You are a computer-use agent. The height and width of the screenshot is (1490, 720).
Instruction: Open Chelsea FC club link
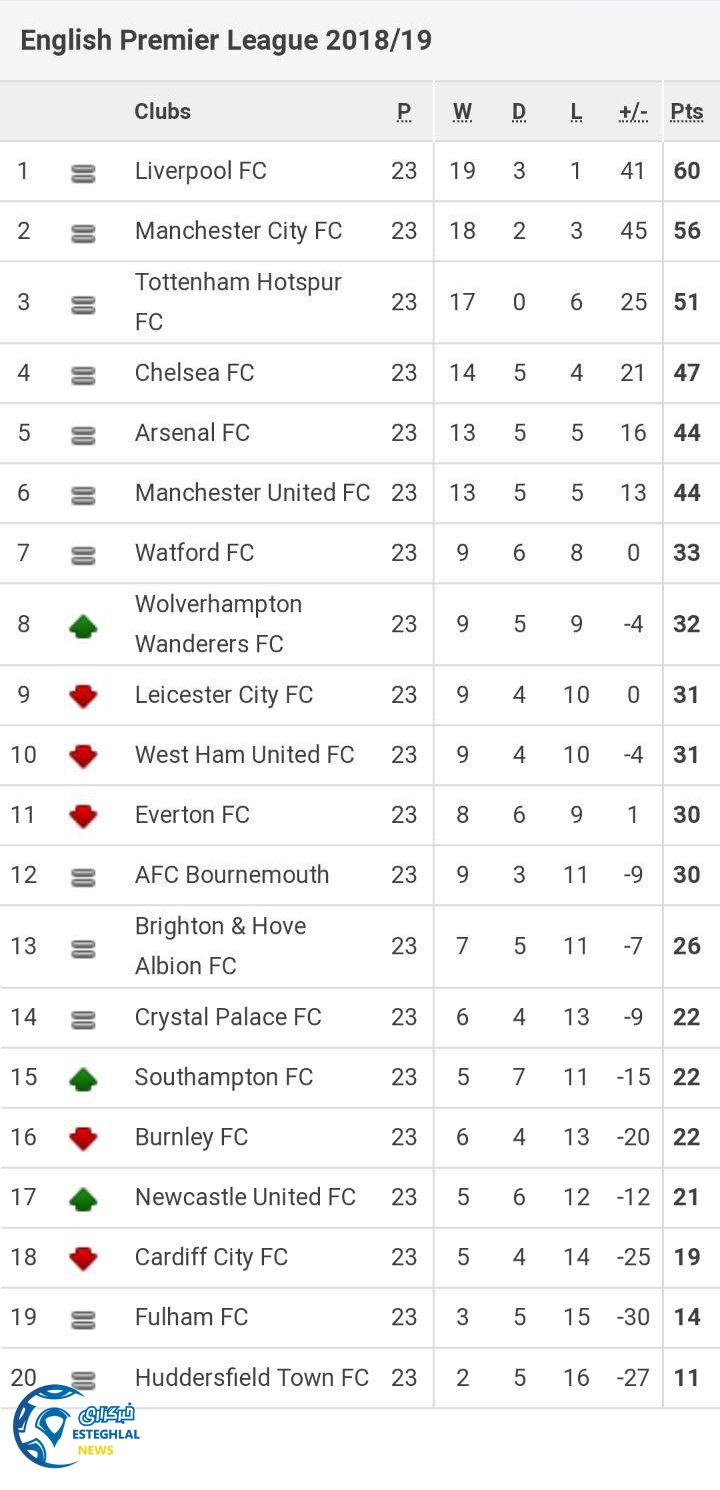[x=194, y=373]
